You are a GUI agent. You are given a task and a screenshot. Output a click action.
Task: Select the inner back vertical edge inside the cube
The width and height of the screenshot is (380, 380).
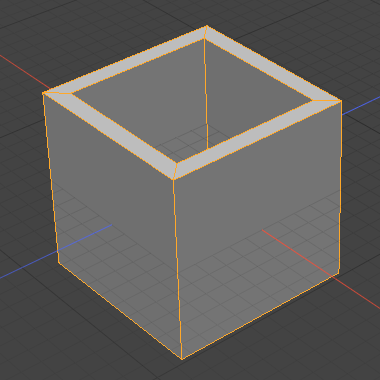coord(206,94)
